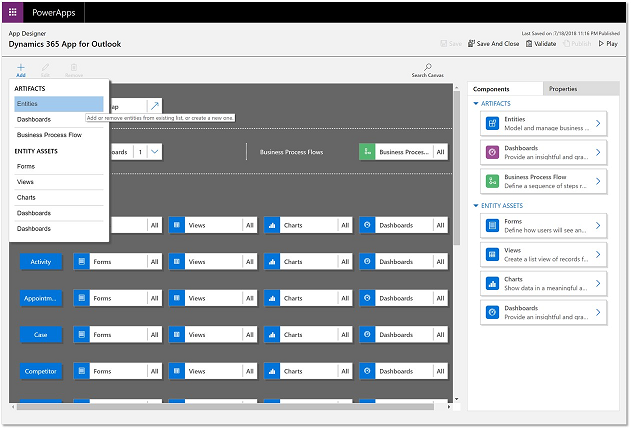Click Charts icon in Components panel
This screenshot has height=429, width=631.
492,284
